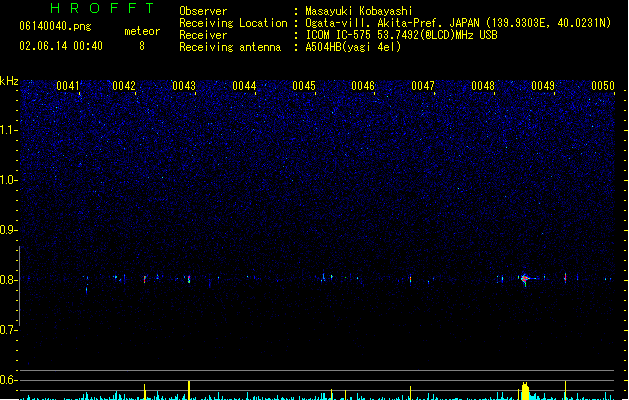Click the A504HB(yagi 4el) antenna text

[x=353, y=47]
